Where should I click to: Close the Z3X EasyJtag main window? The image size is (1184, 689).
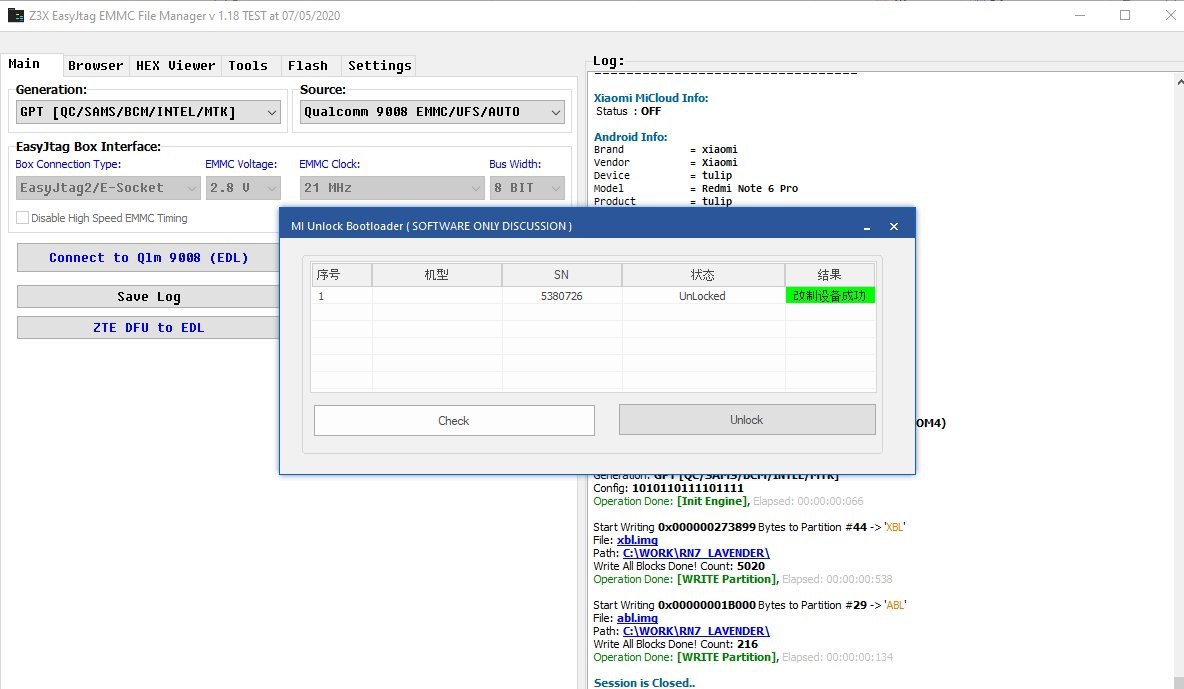pyautogui.click(x=1170, y=15)
